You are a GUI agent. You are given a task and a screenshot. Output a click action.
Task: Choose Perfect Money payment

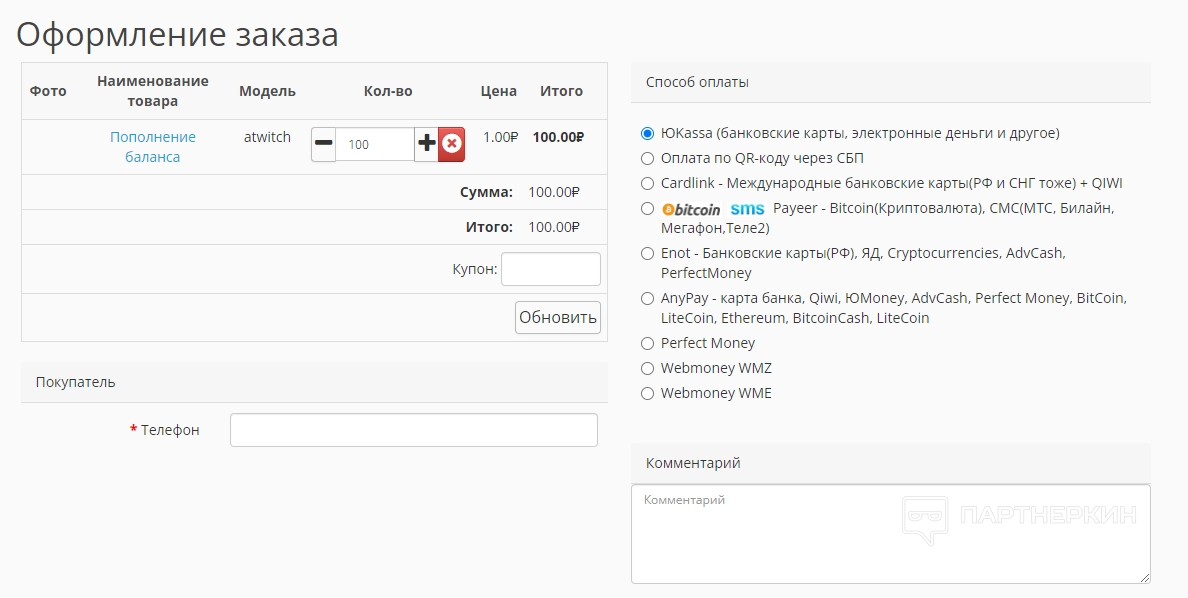pos(647,343)
